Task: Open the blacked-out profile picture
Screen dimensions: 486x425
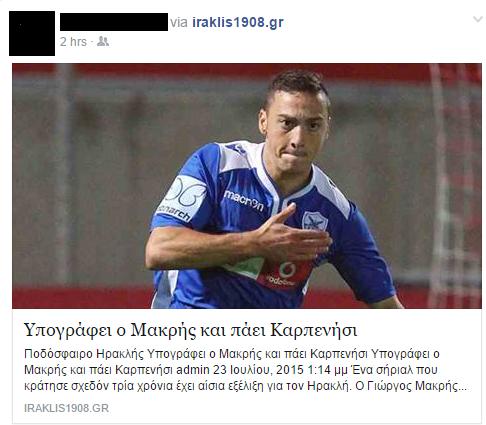Action: (x=32, y=33)
